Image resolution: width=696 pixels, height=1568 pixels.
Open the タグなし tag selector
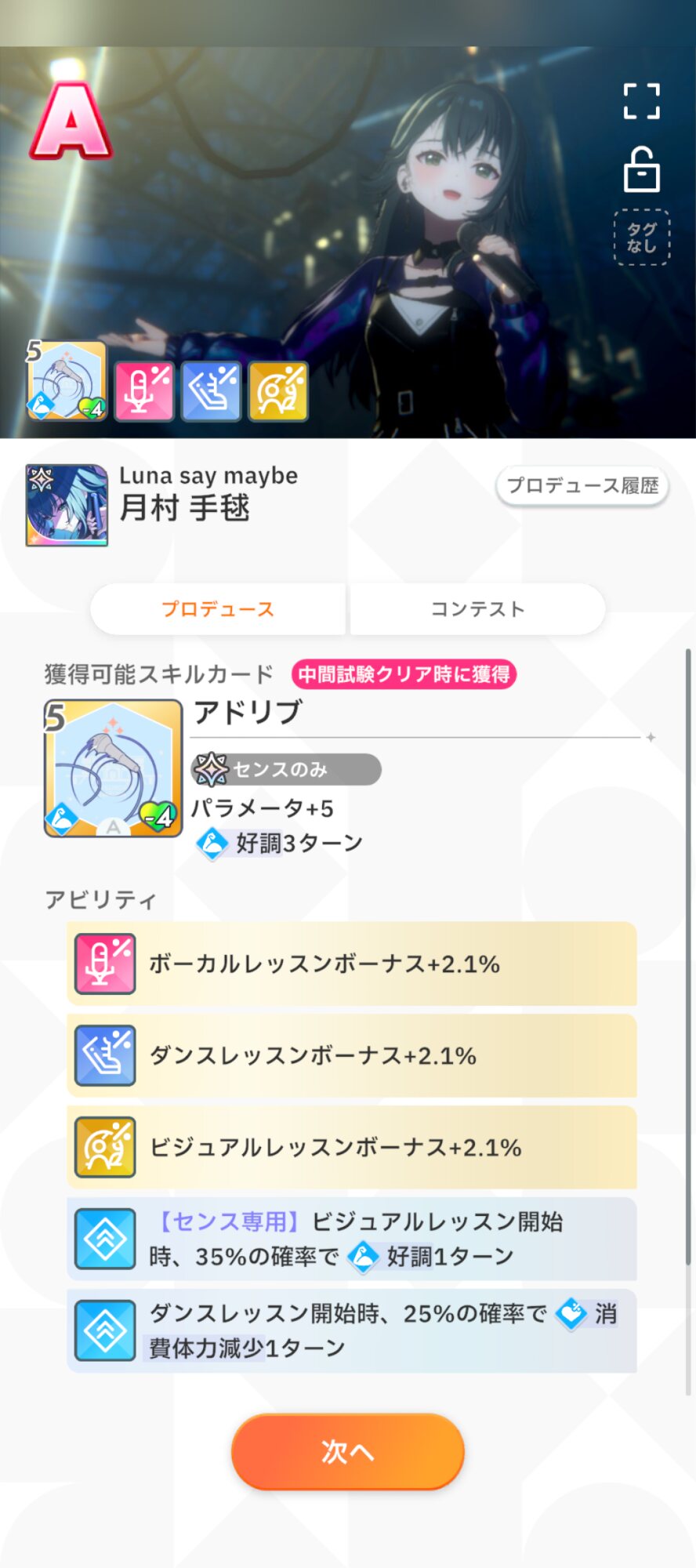click(641, 237)
